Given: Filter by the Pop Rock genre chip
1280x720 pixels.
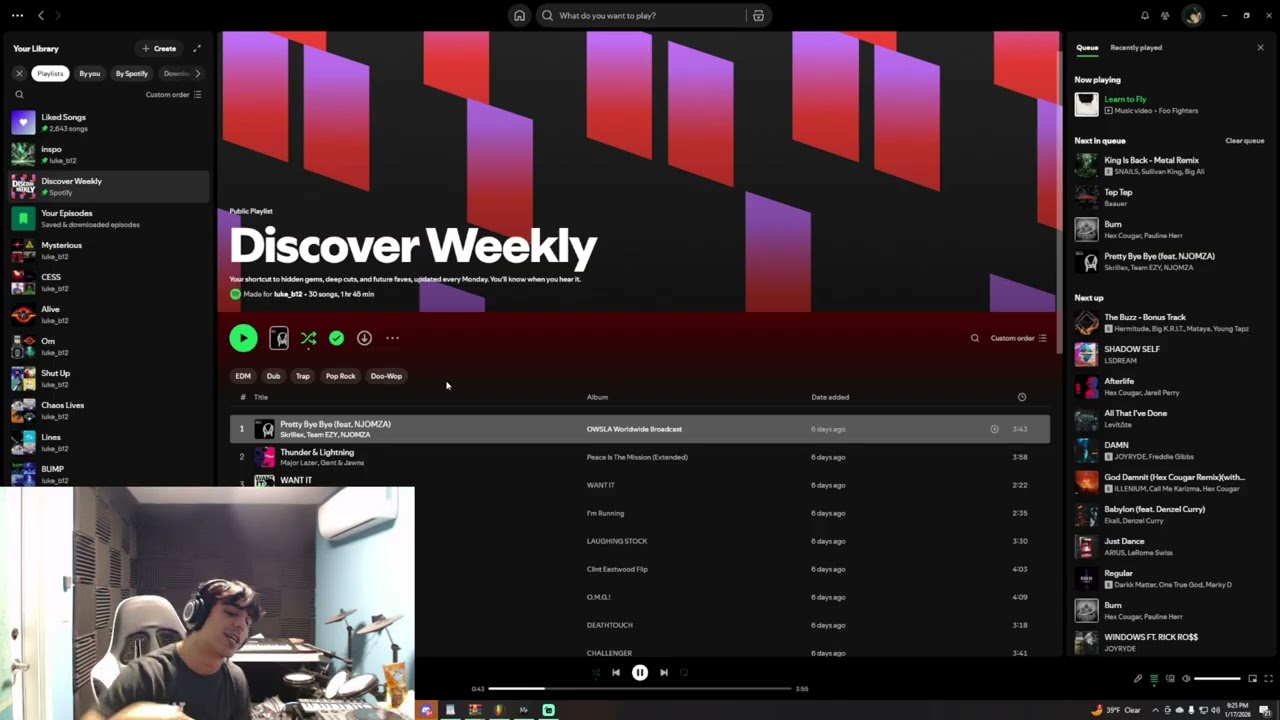Looking at the screenshot, I should pos(340,376).
